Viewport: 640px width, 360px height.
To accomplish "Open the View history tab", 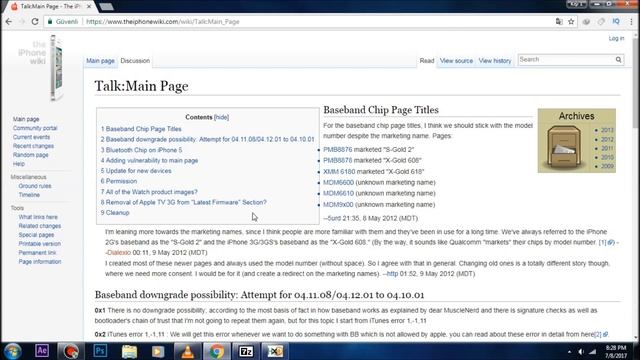I will tap(495, 61).
